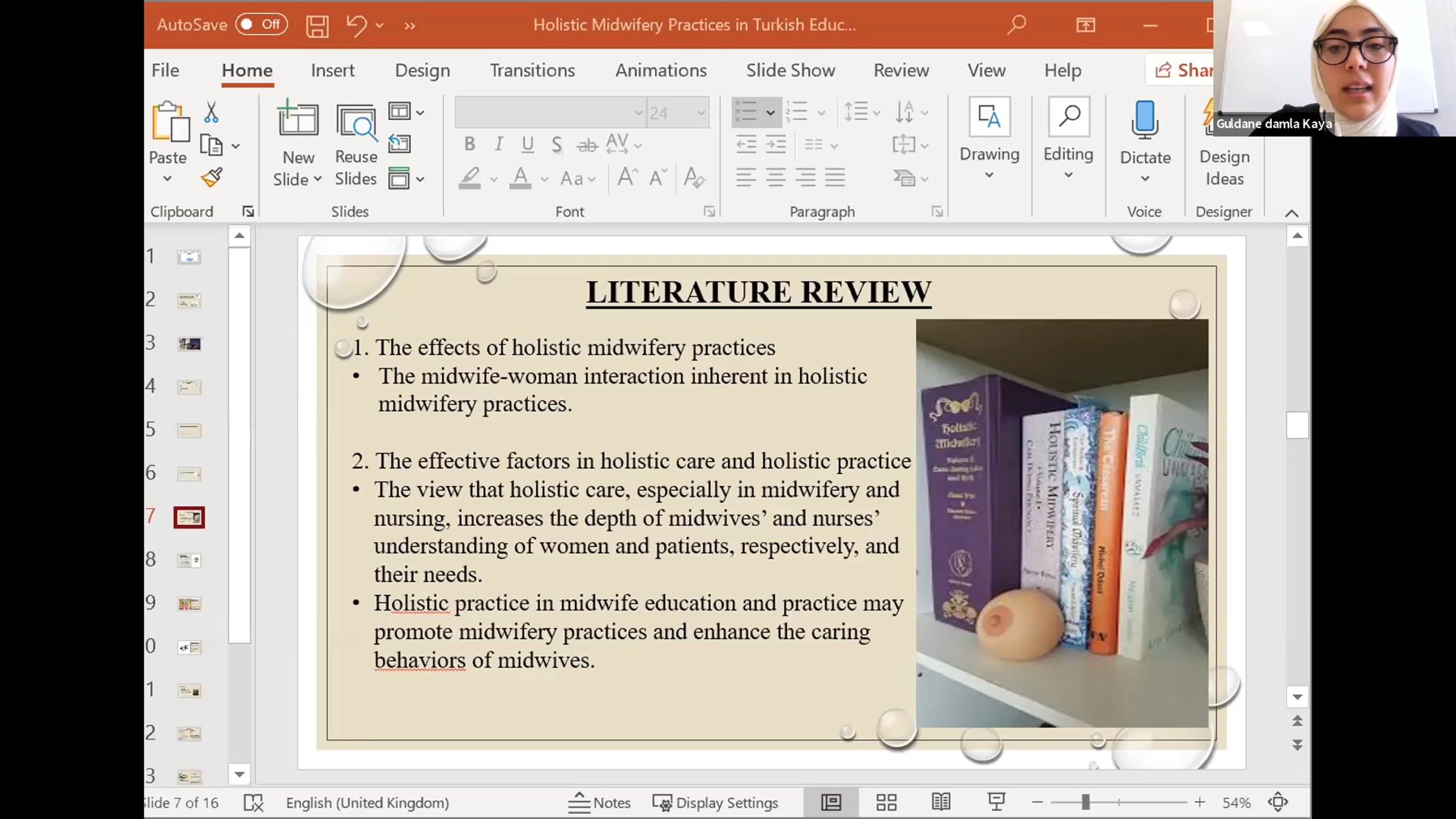This screenshot has width=1456, height=819.
Task: Switch to the Slide Show tab
Action: (790, 70)
